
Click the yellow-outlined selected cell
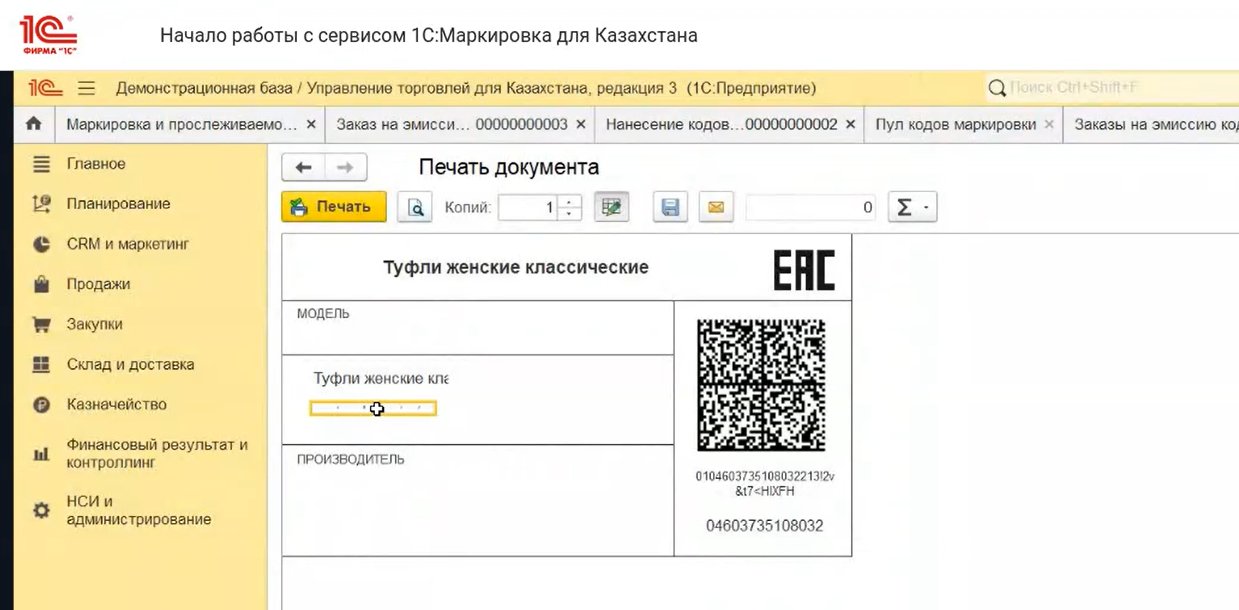tap(373, 408)
